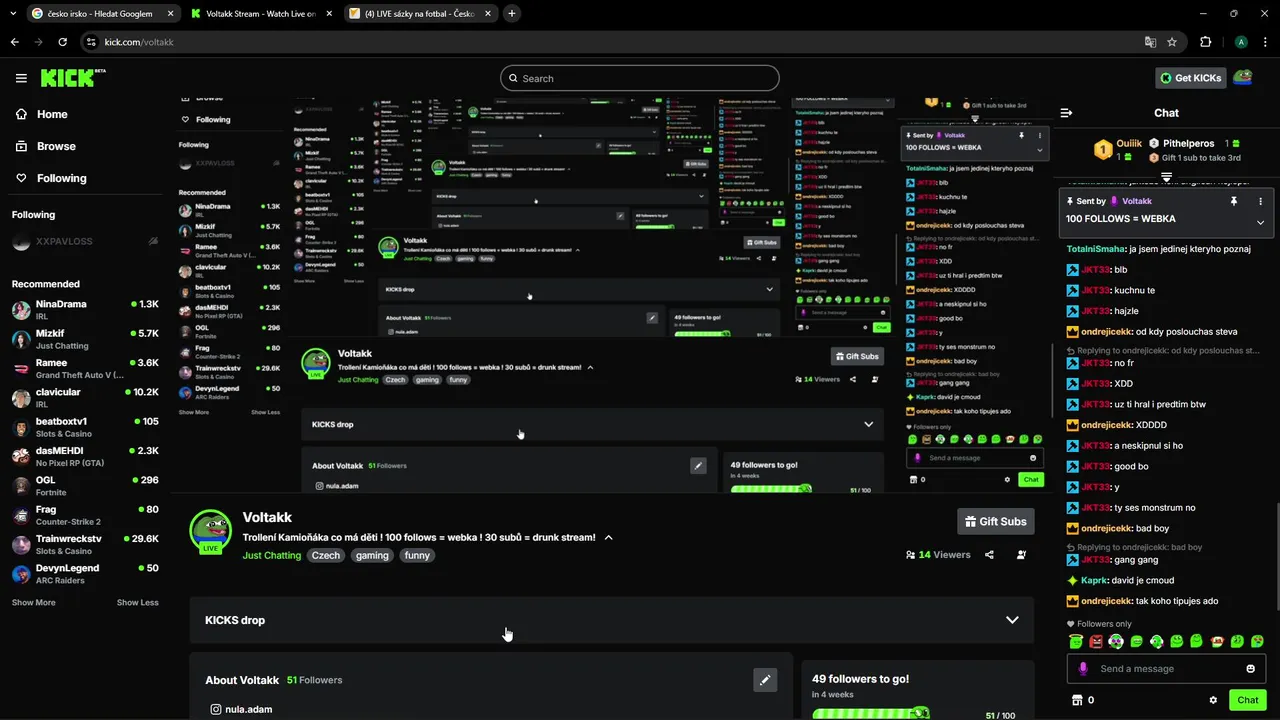1280x720 pixels.
Task: Click the Czech tag
Action: pyautogui.click(x=326, y=555)
